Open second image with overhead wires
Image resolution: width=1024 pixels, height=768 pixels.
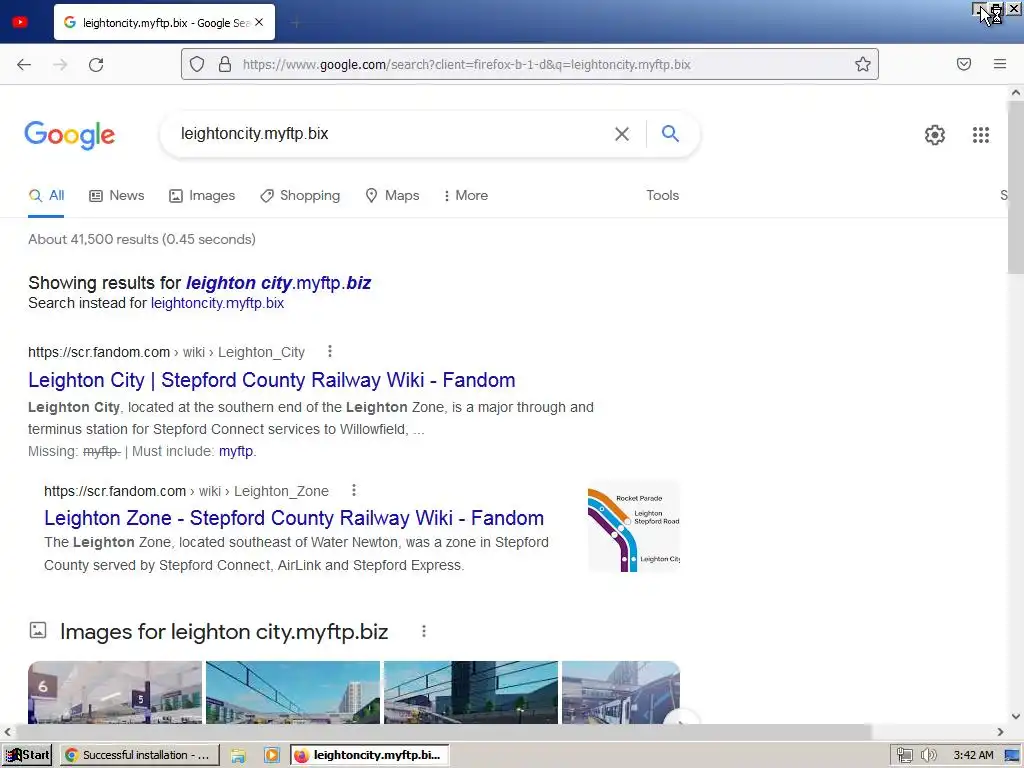point(293,692)
